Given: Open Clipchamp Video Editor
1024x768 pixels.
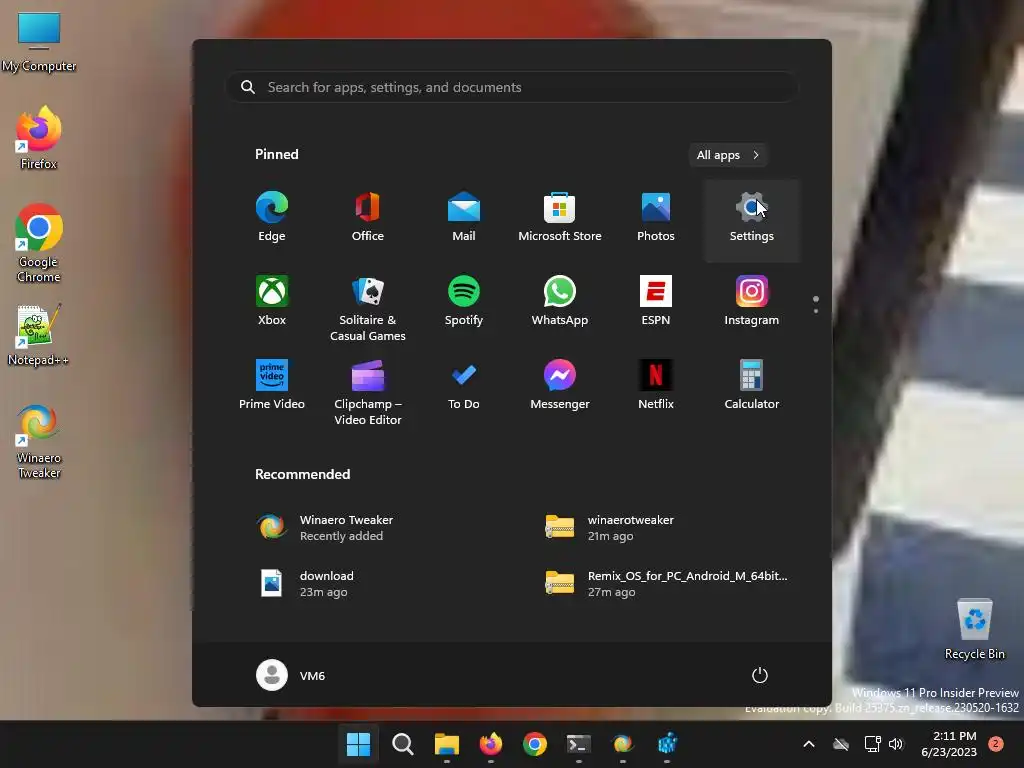Looking at the screenshot, I should click(x=368, y=392).
